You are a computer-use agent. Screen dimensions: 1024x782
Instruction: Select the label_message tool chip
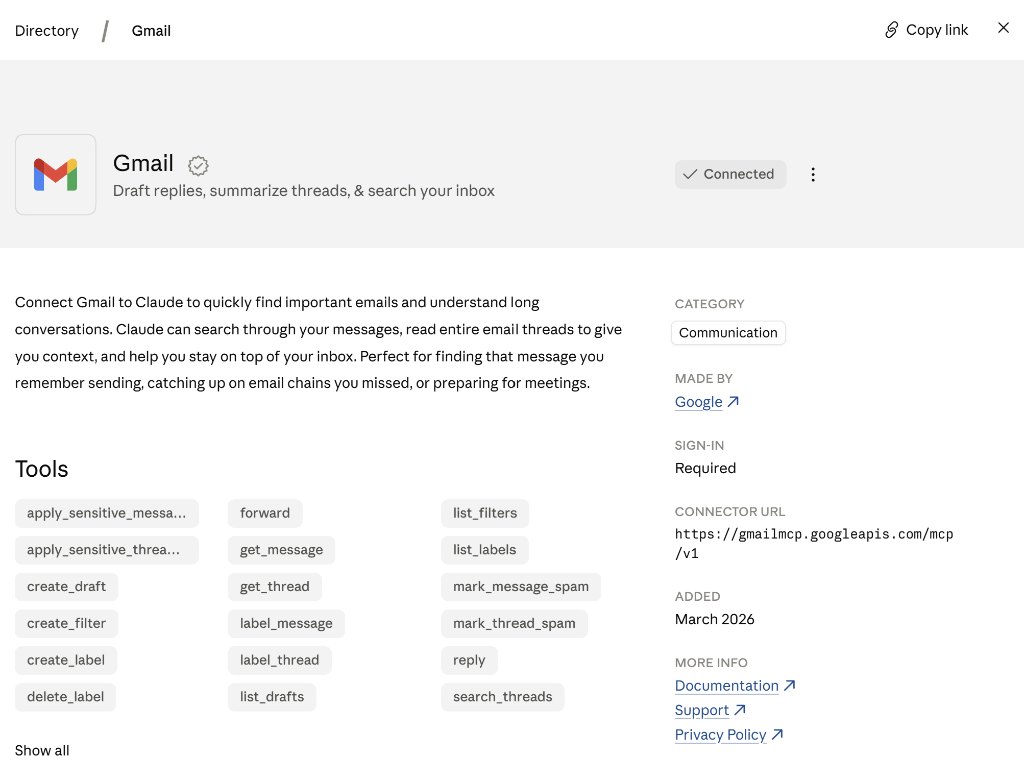pyautogui.click(x=286, y=623)
